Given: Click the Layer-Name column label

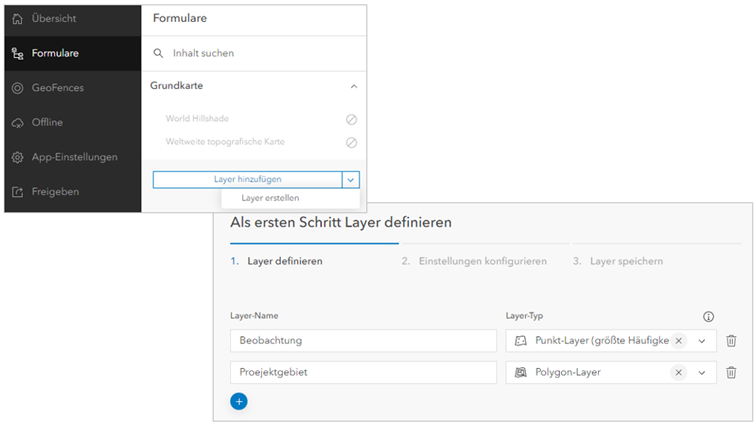Looking at the screenshot, I should point(254,316).
